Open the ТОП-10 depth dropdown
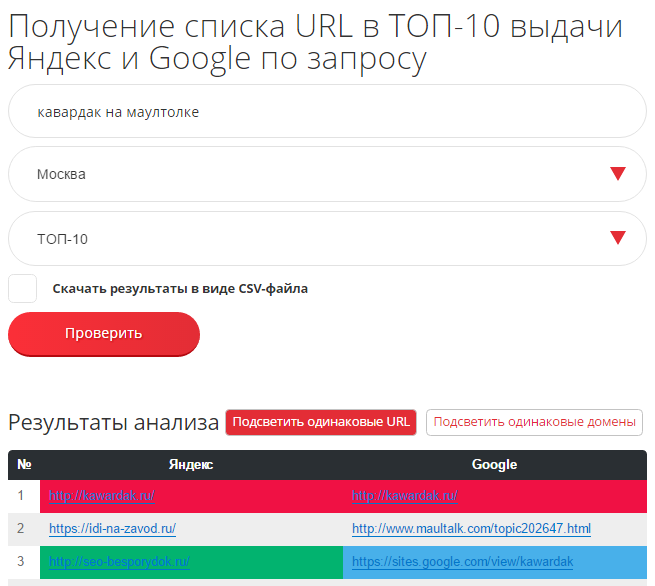This screenshot has height=586, width=655. tap(327, 238)
